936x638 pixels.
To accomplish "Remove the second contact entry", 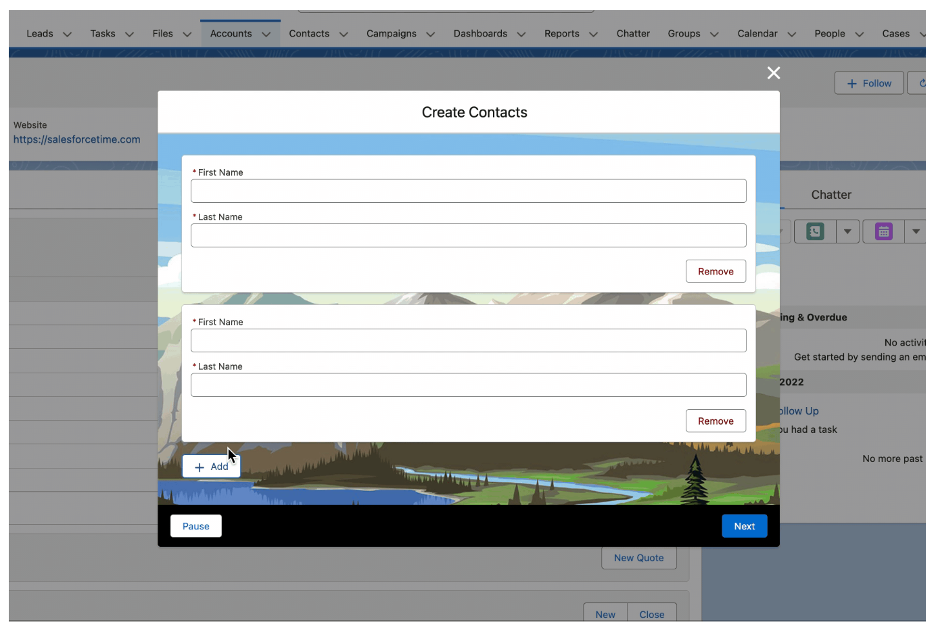I will point(715,421).
